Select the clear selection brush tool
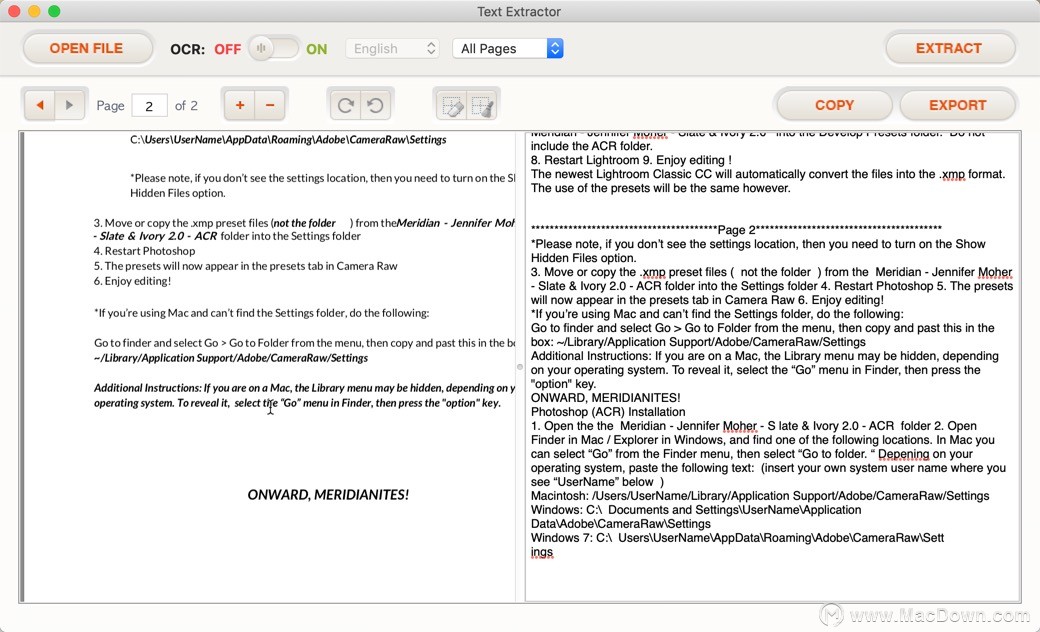 (x=482, y=105)
